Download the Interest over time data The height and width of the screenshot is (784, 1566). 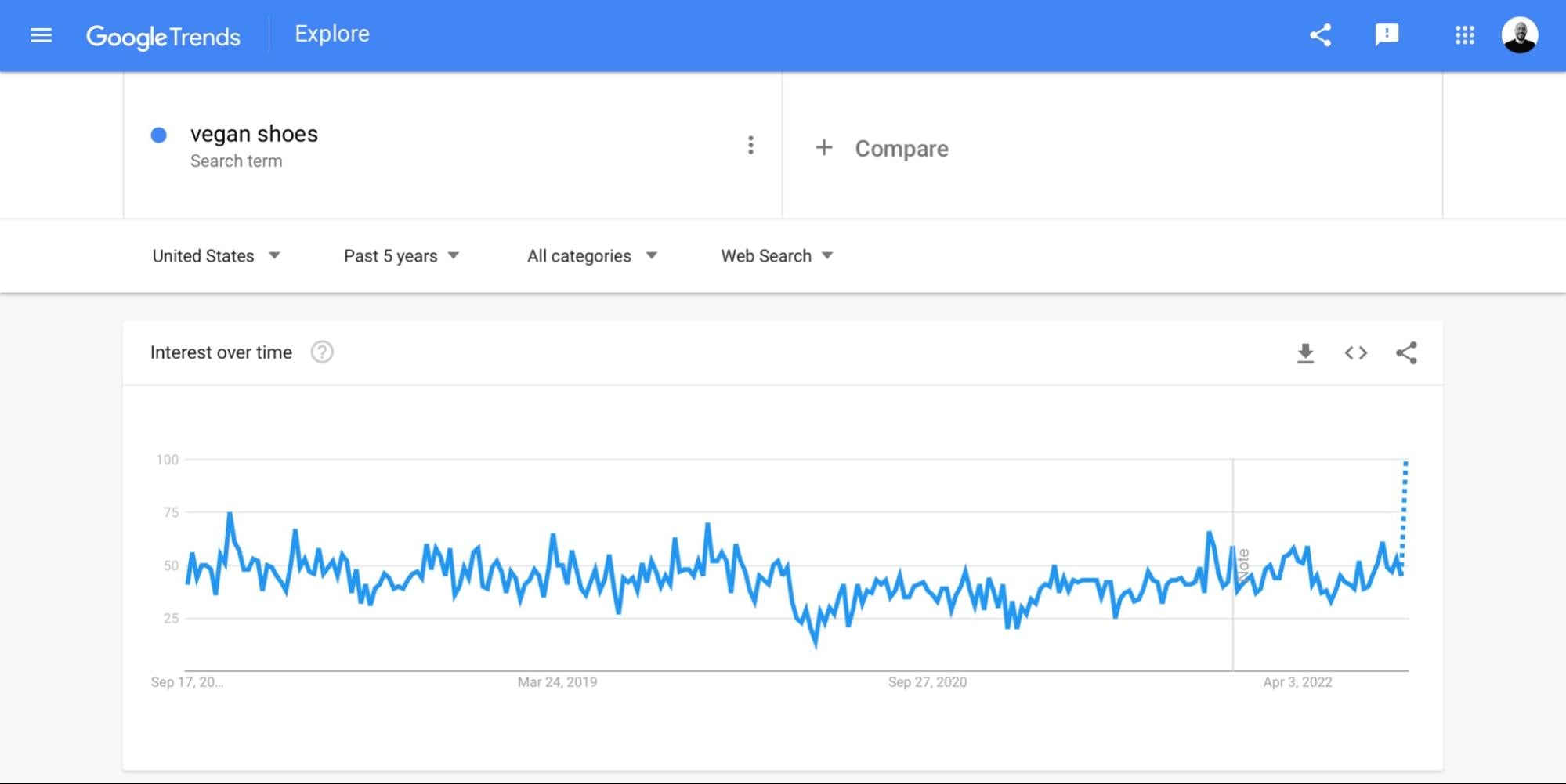pos(1305,353)
